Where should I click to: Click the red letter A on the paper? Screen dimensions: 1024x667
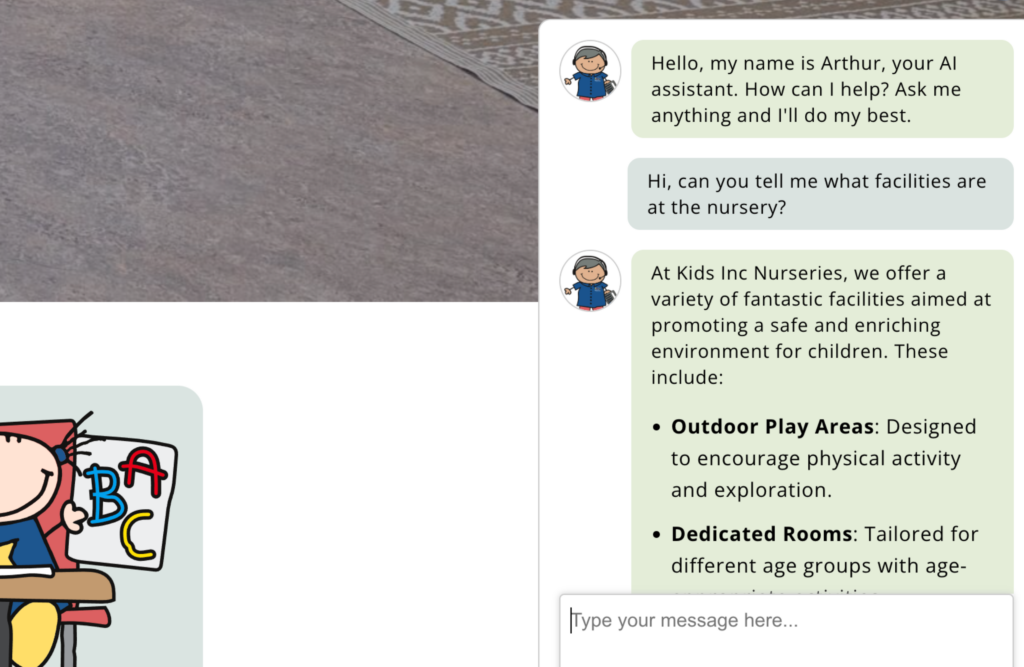(x=146, y=470)
